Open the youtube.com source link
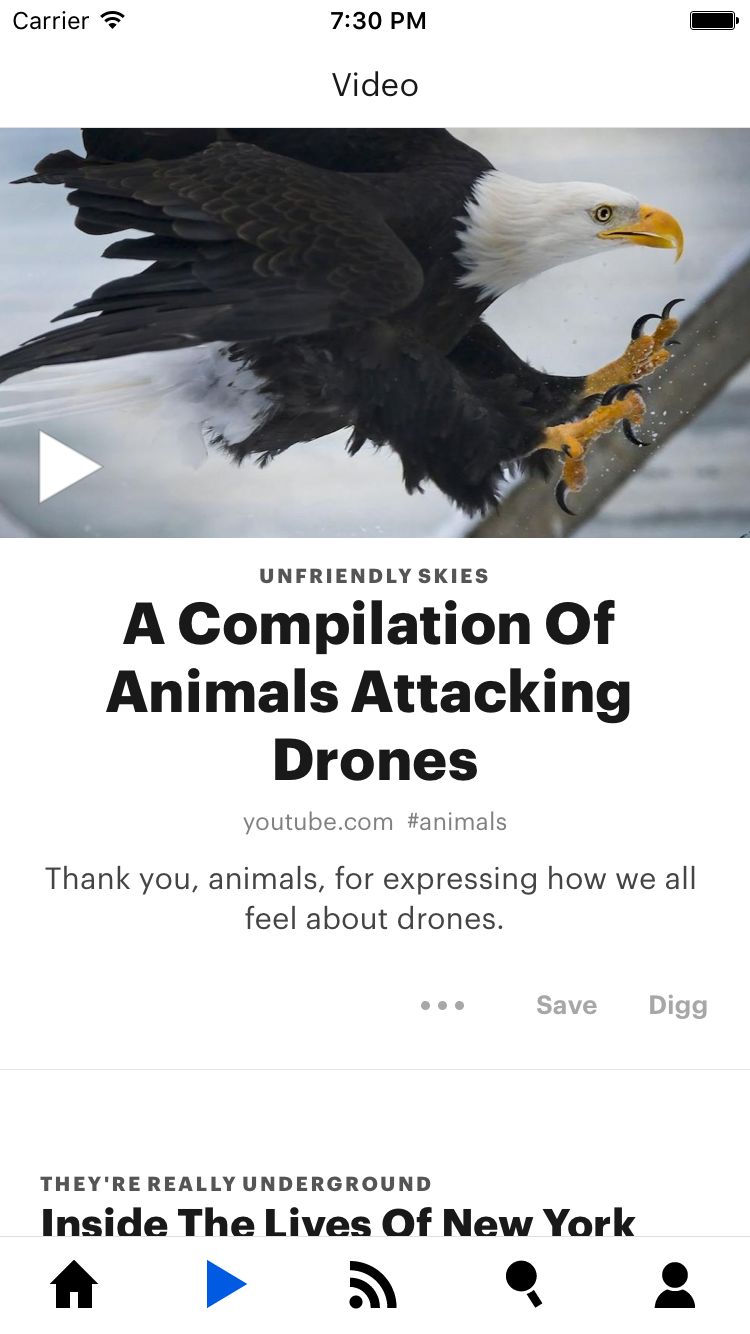Viewport: 750px width, 1334px height. 318,822
